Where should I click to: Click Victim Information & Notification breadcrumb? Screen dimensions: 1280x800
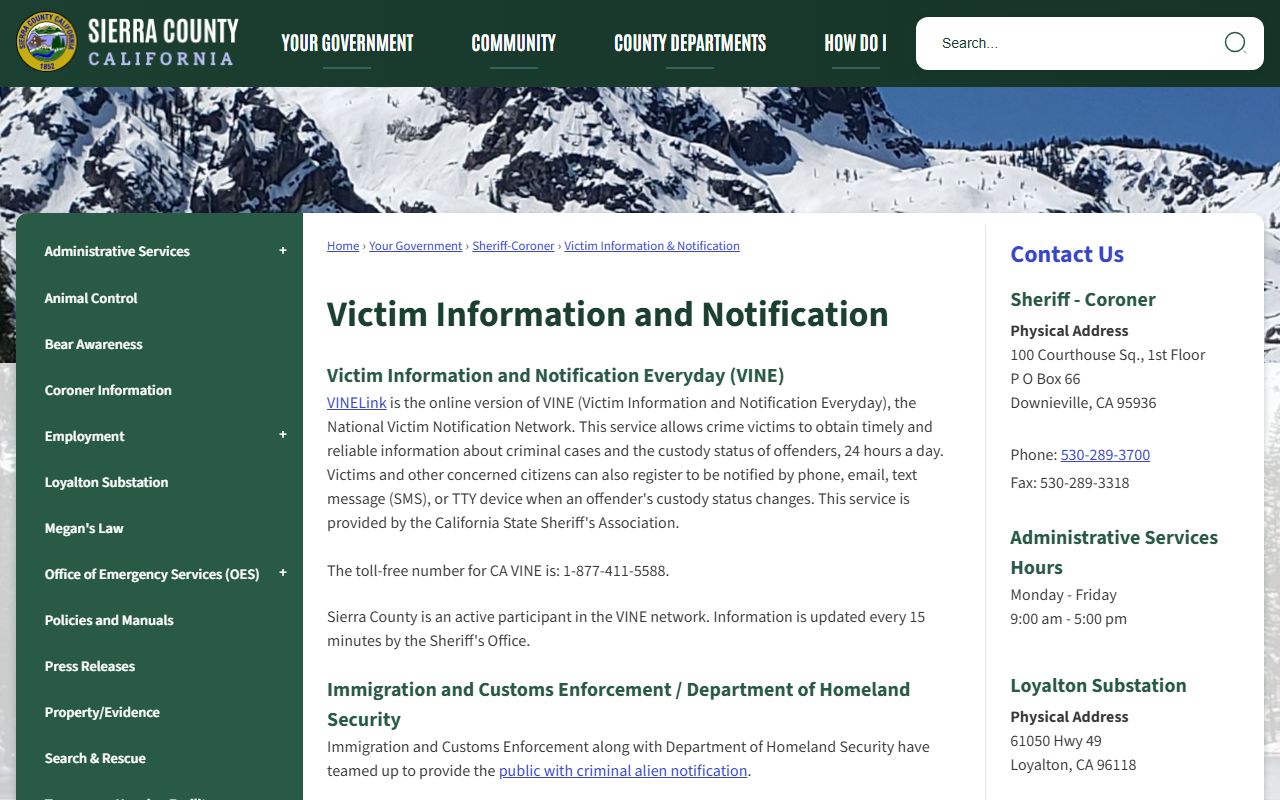tap(652, 246)
